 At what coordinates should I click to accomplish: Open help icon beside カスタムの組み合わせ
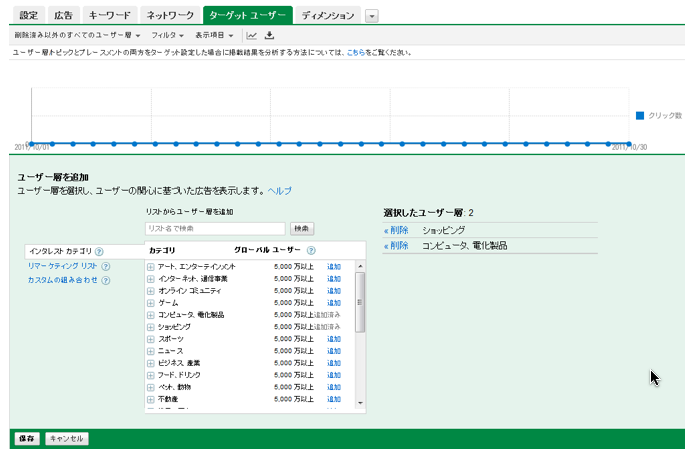[106, 280]
